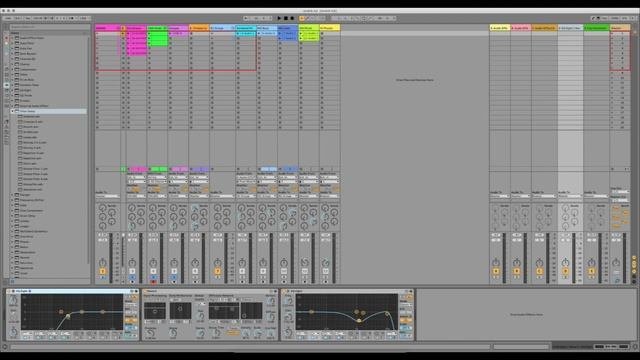Expand the External Audio Effect folder

(13, 106)
